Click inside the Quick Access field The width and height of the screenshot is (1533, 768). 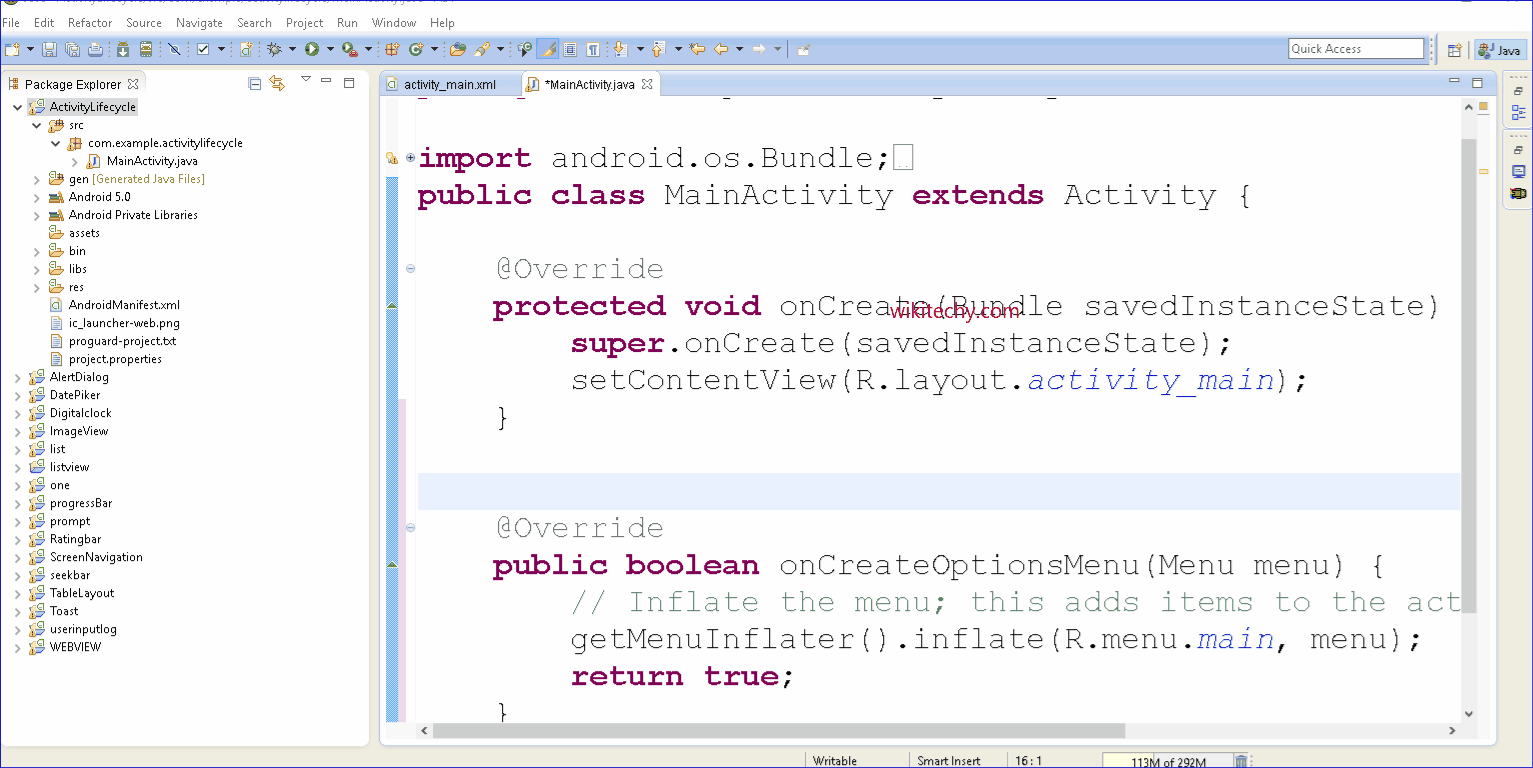coord(1356,47)
